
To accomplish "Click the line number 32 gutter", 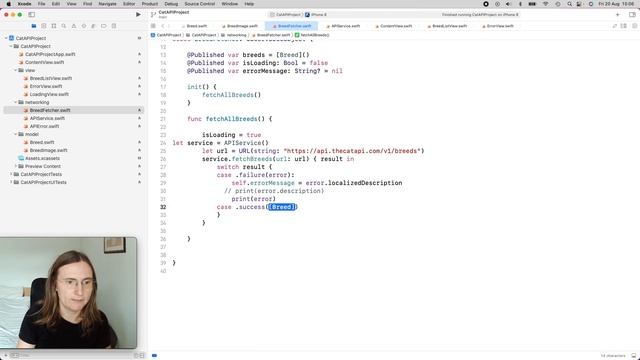I will click(x=163, y=207).
